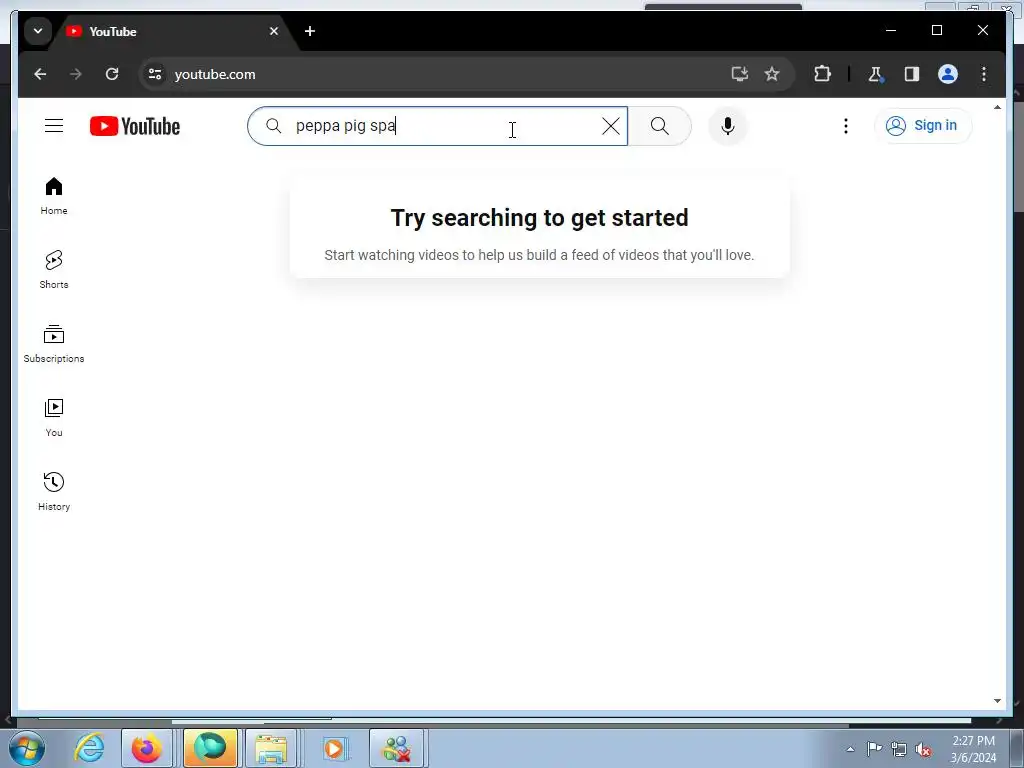Click the vertical scrollbar up arrow

997,106
